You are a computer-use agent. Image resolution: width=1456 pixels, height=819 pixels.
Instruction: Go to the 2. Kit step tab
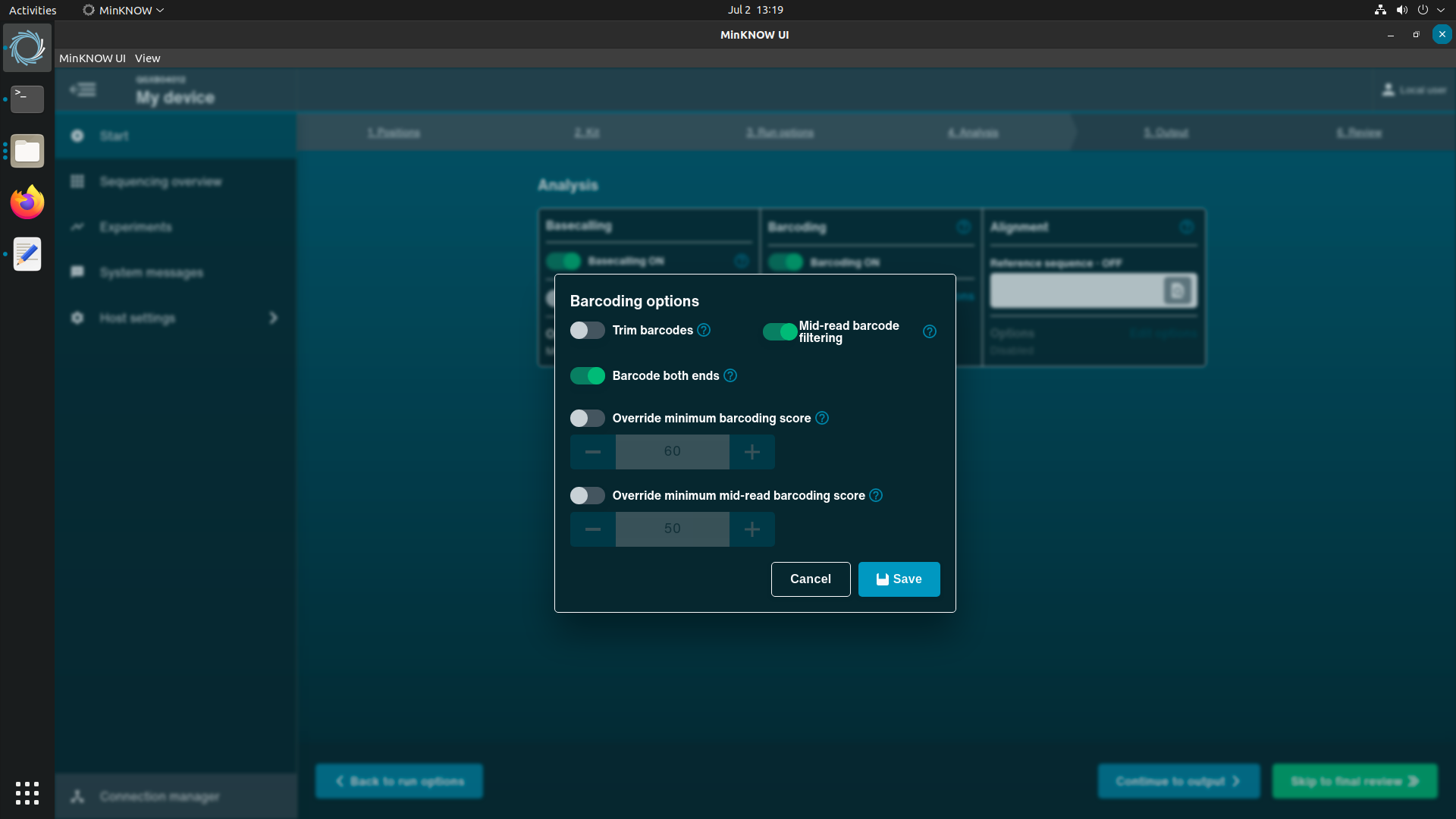[587, 133]
